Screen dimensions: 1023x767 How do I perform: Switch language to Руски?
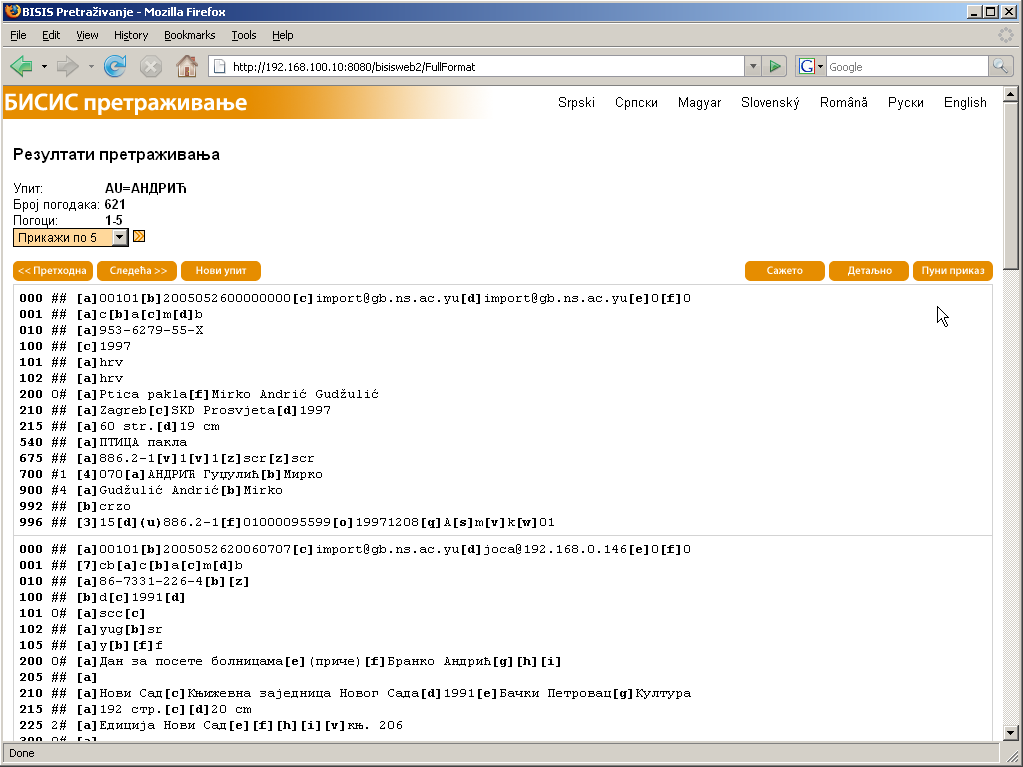(906, 102)
